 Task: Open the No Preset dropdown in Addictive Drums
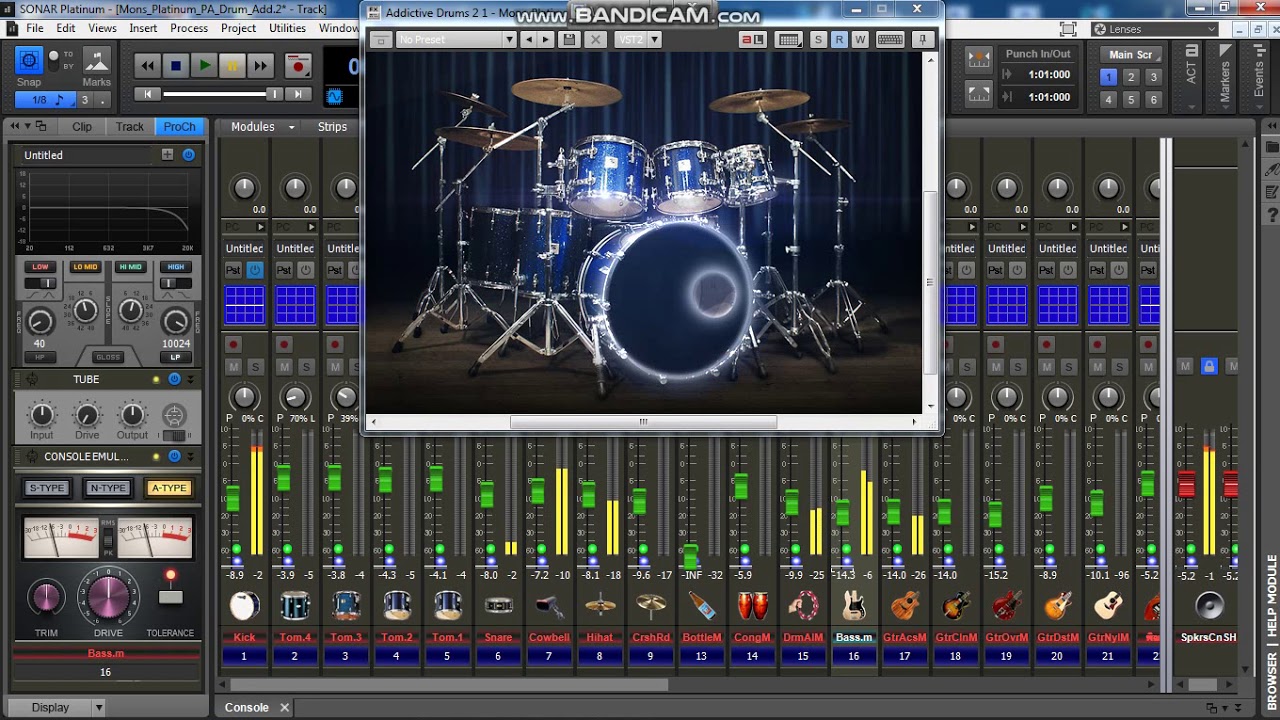(455, 40)
